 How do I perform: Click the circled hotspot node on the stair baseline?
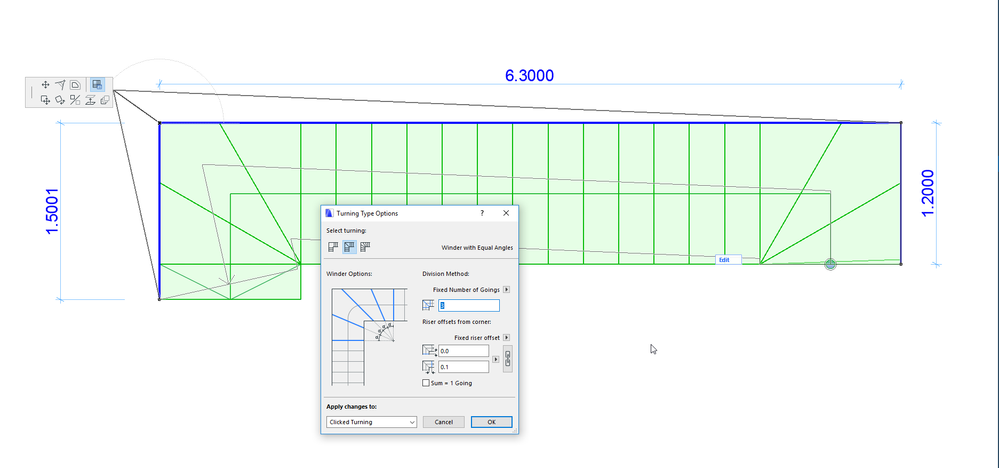(830, 264)
